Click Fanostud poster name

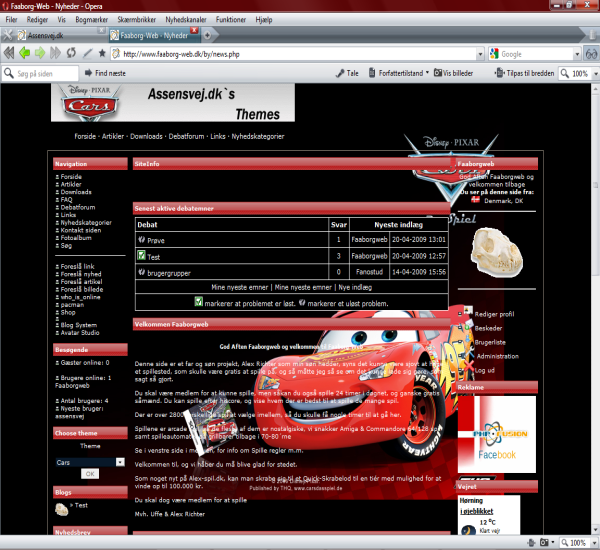(x=369, y=272)
